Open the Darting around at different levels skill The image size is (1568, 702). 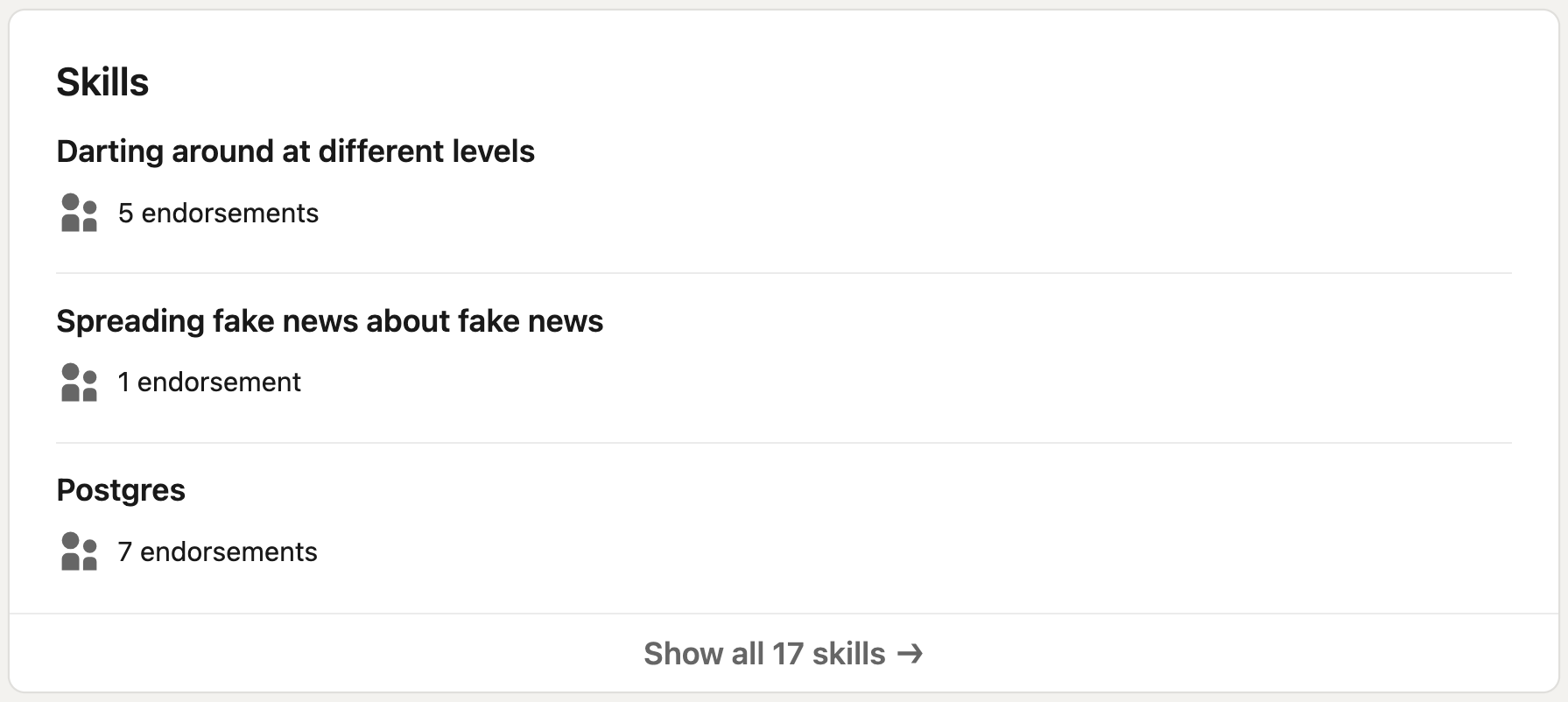tap(296, 151)
